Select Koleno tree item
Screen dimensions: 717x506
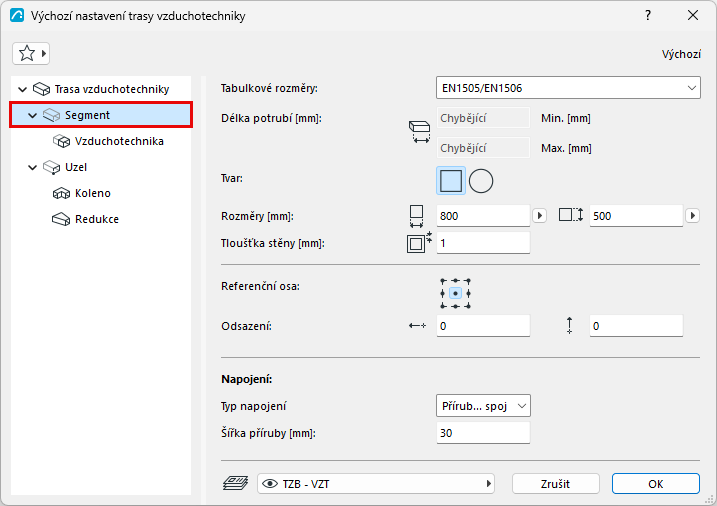pyautogui.click(x=93, y=193)
